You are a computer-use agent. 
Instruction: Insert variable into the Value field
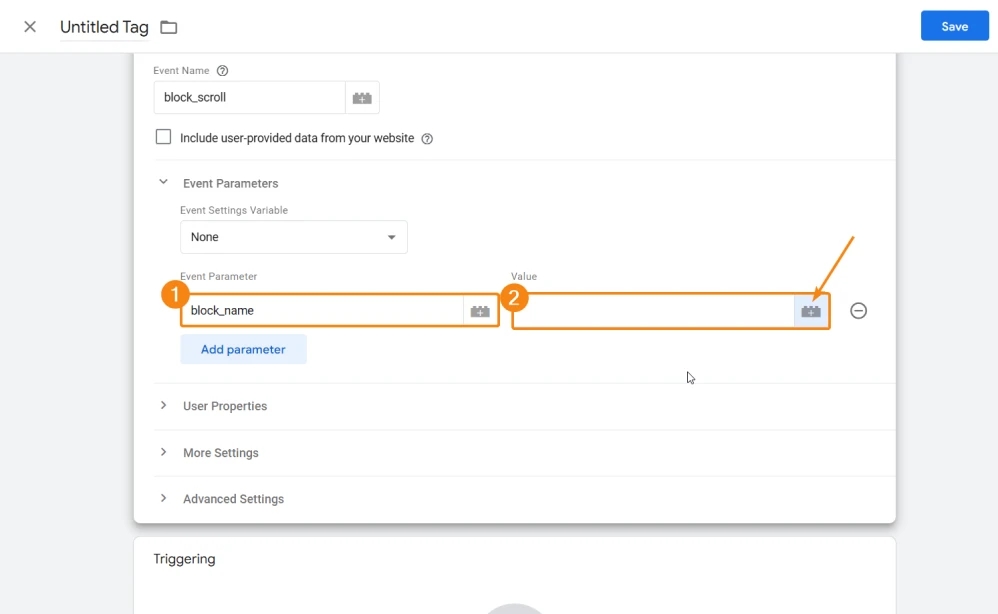(811, 311)
